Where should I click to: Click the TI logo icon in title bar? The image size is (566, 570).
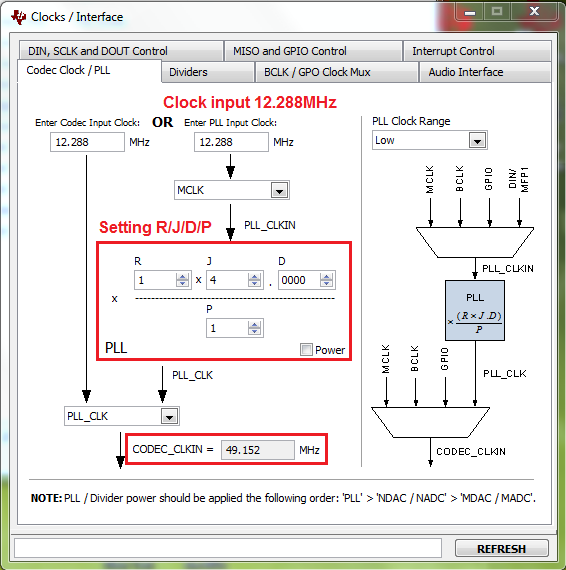[18, 17]
